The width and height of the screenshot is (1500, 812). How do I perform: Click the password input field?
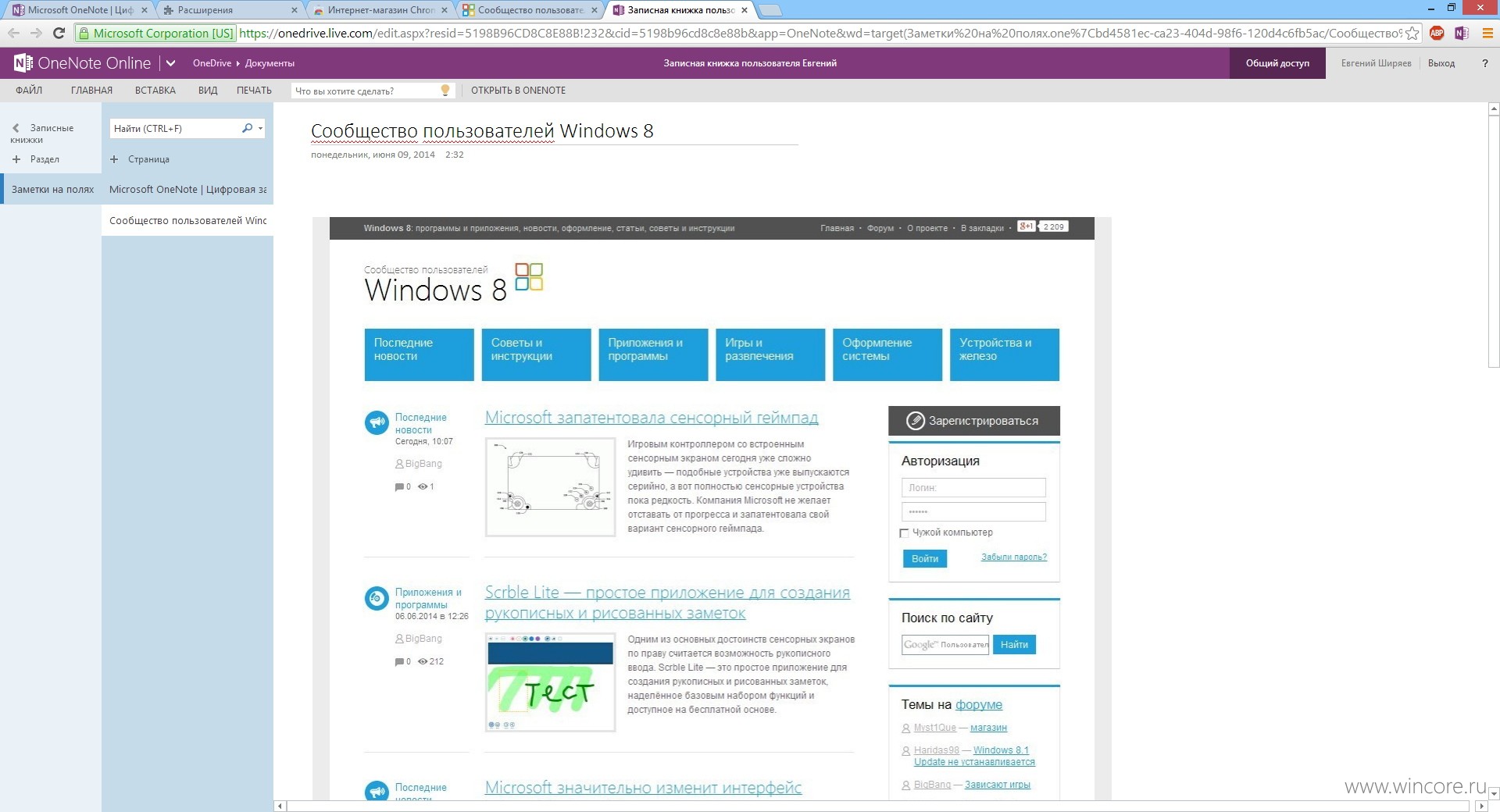click(x=973, y=512)
